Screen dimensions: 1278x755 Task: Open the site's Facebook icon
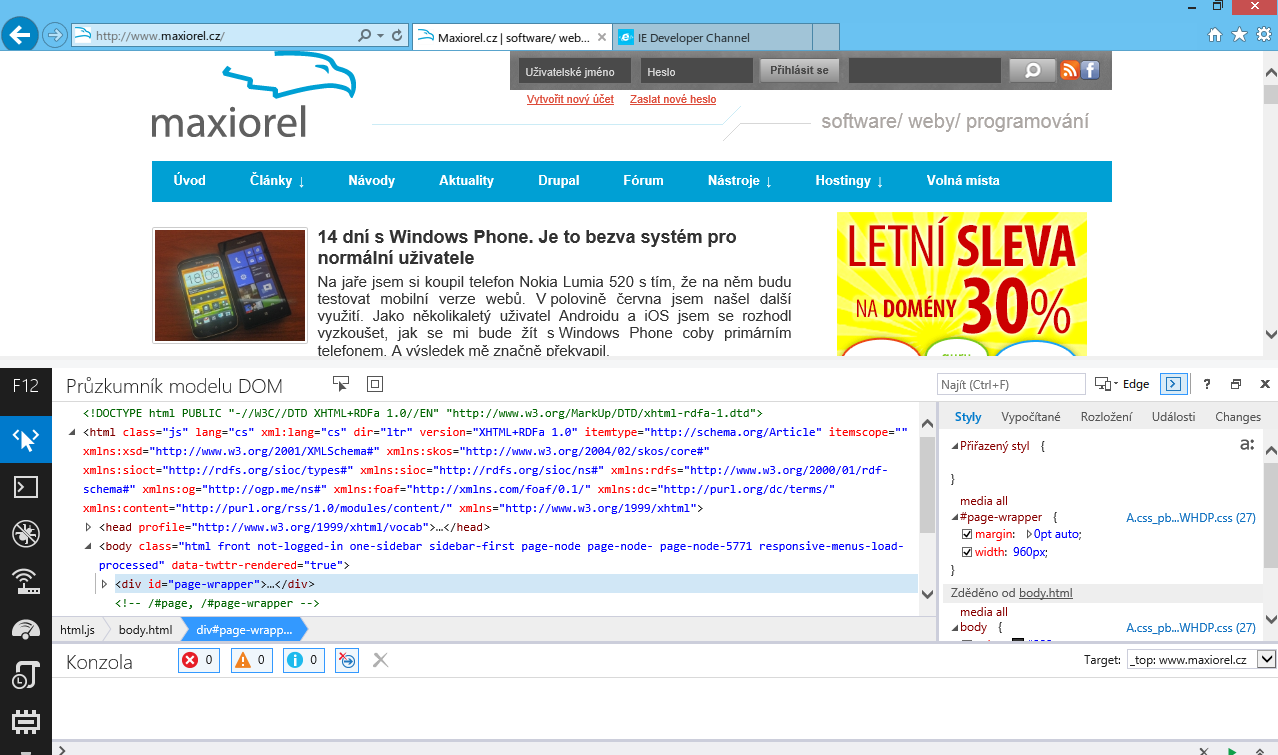pyautogui.click(x=1090, y=70)
